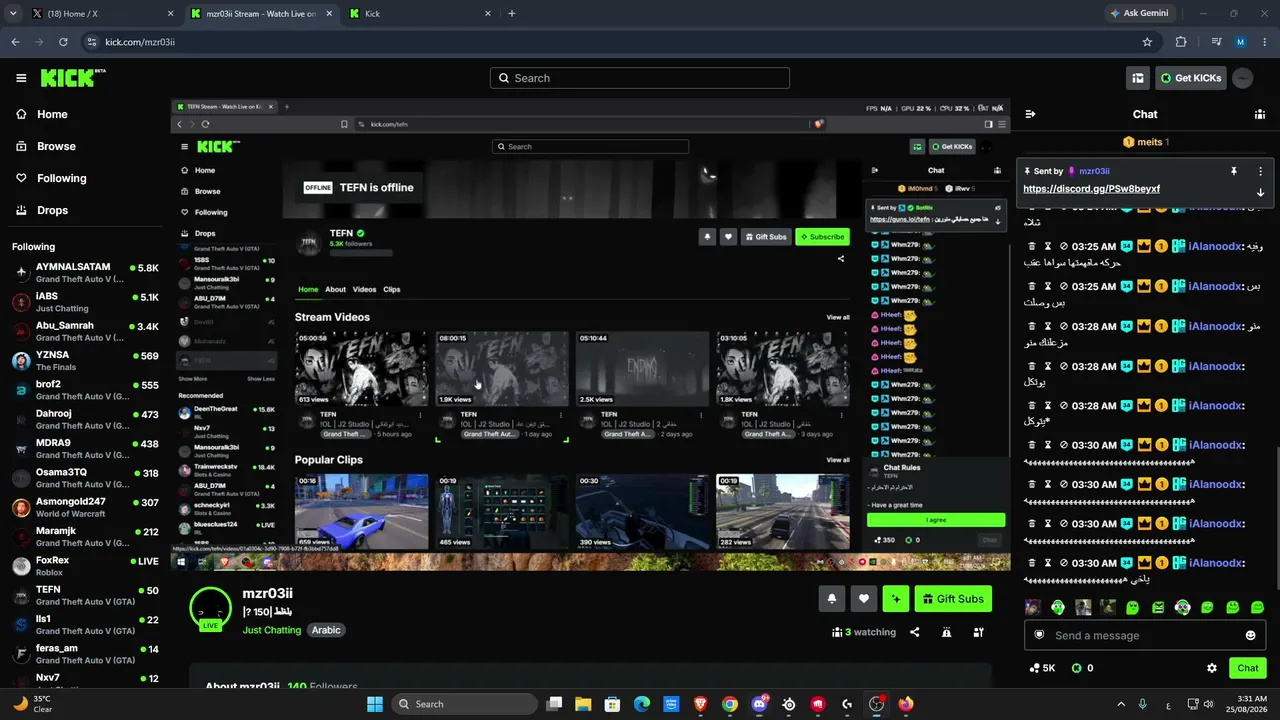Viewport: 1280px width, 720px height.
Task: Click the Arabic language tag
Action: pyautogui.click(x=326, y=630)
